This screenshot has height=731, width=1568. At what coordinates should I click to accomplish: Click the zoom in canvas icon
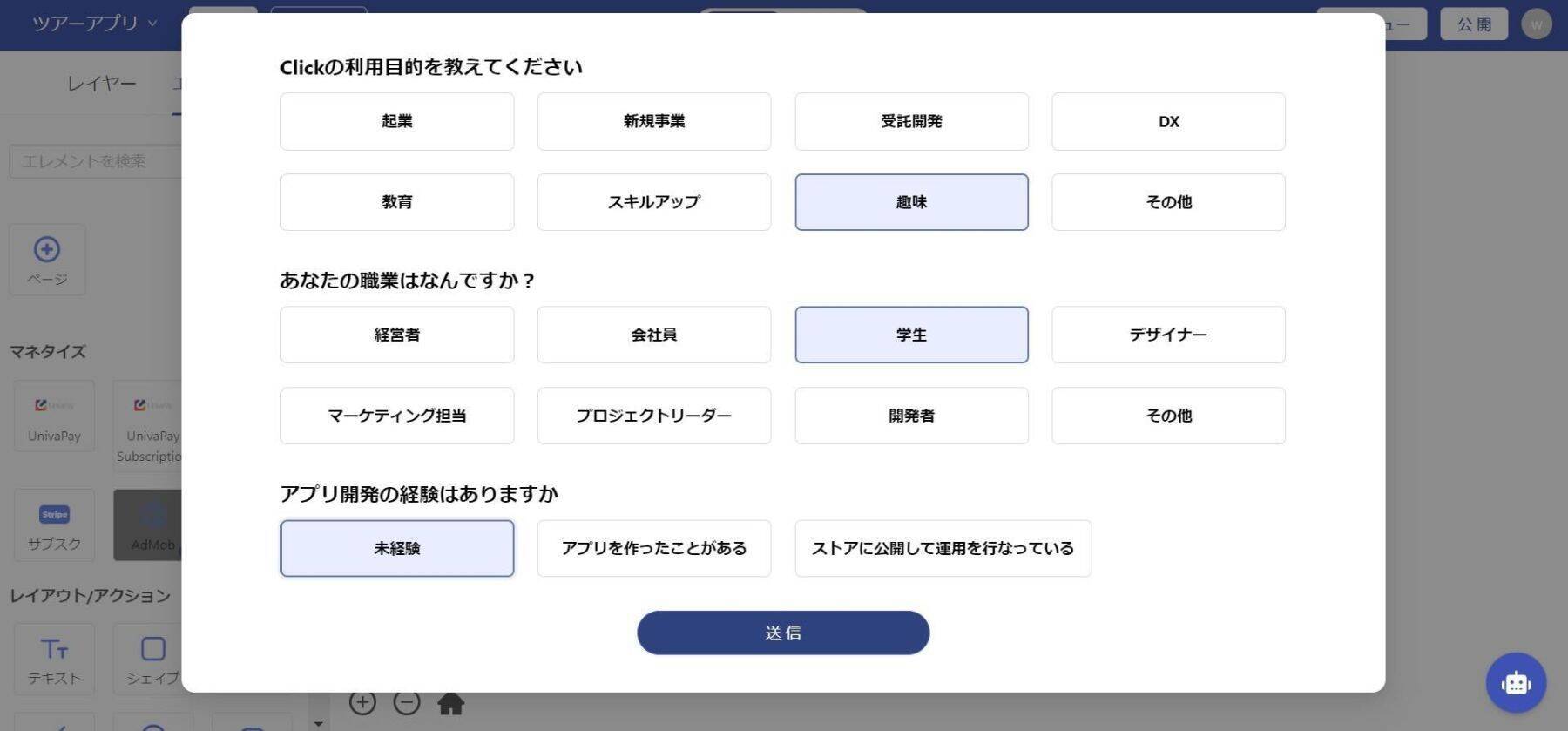(x=362, y=702)
